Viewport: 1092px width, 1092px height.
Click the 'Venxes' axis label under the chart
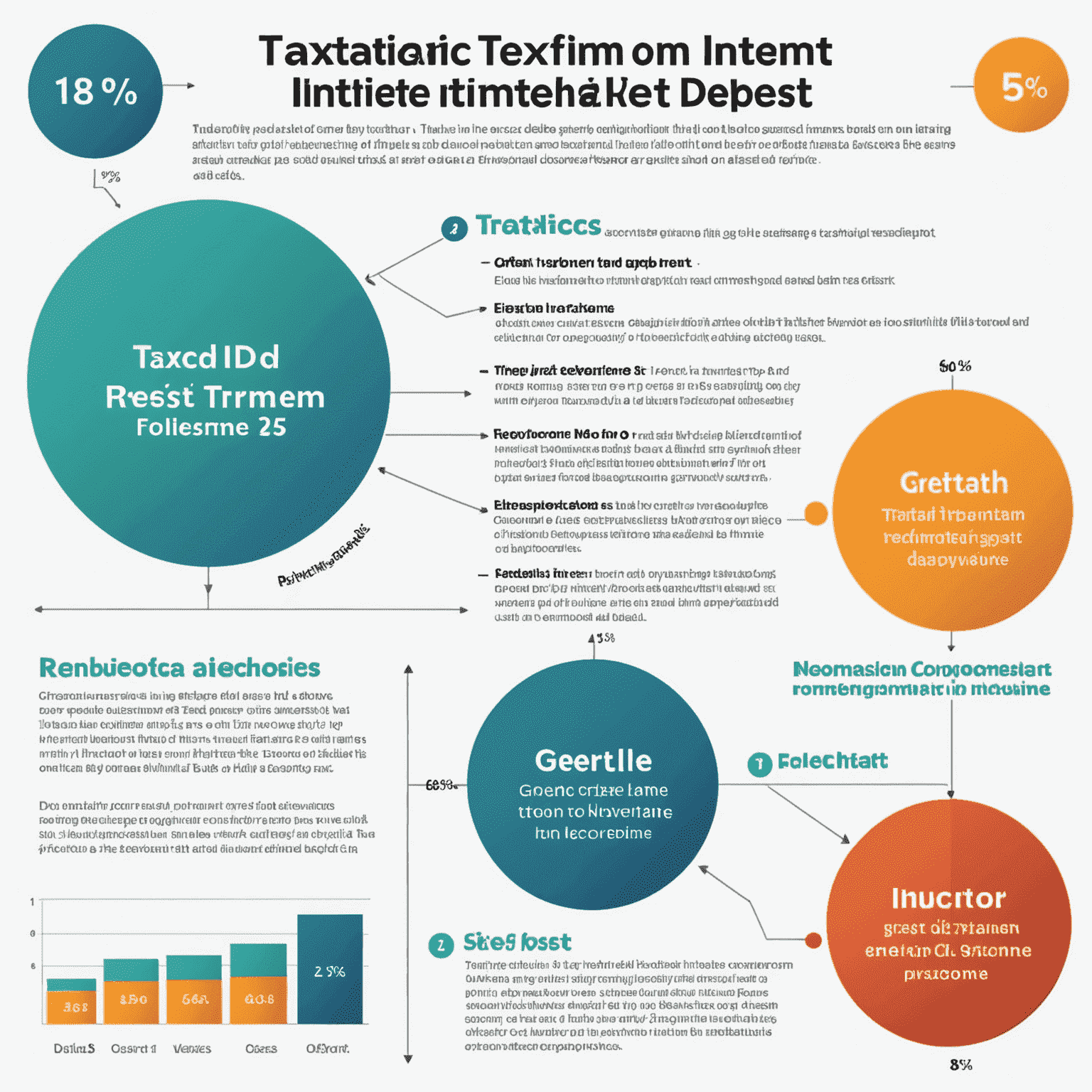[x=192, y=1049]
